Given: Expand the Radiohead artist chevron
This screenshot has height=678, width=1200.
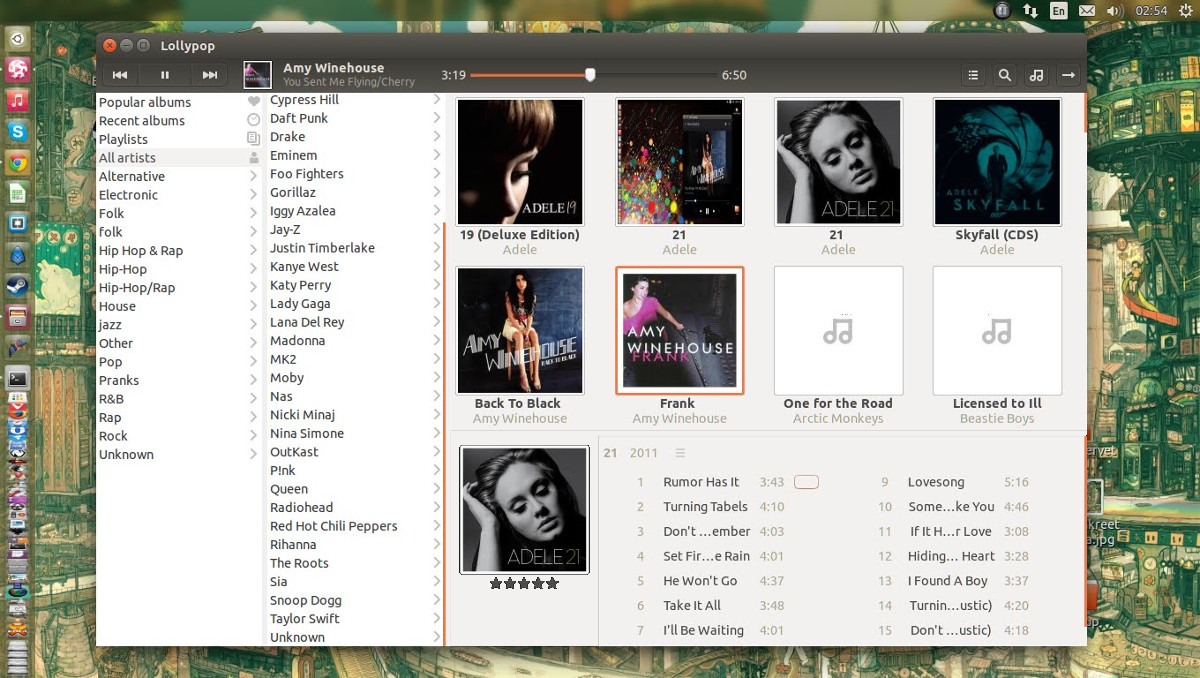Looking at the screenshot, I should (436, 508).
